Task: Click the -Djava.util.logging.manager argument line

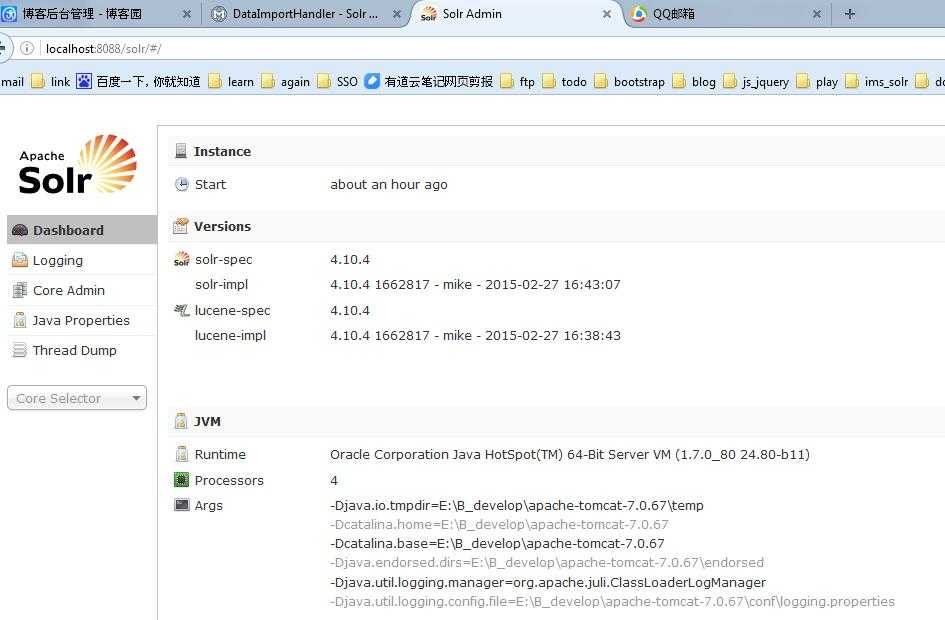Action: [548, 582]
